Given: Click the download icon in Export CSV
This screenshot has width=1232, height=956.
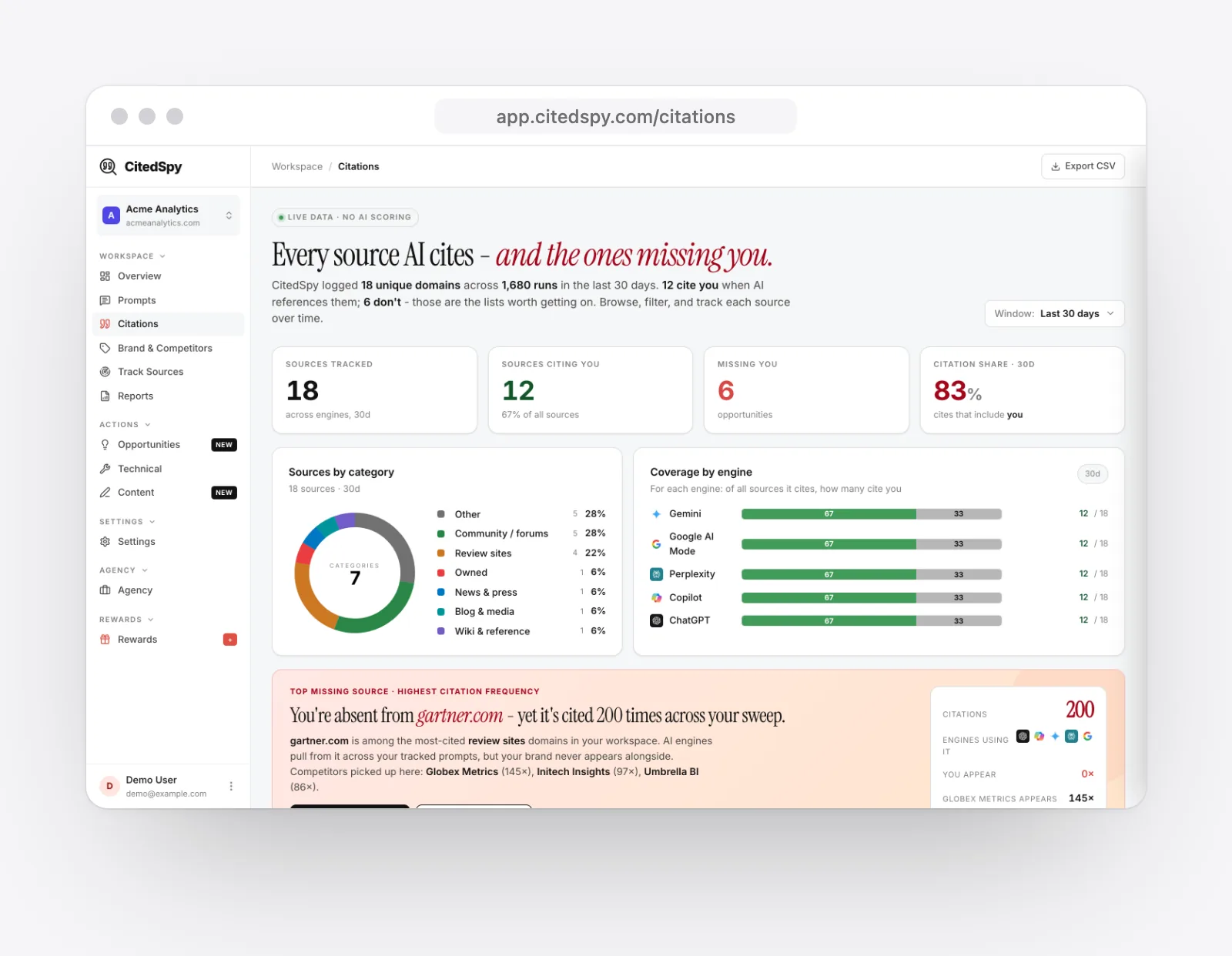Looking at the screenshot, I should [x=1056, y=166].
